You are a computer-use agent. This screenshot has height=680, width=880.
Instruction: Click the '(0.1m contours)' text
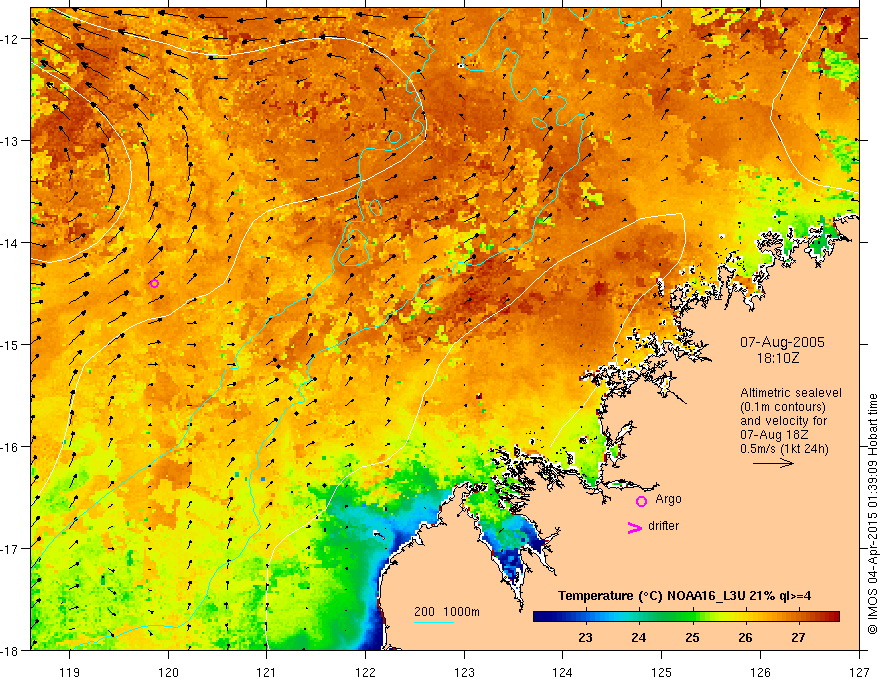(783, 407)
